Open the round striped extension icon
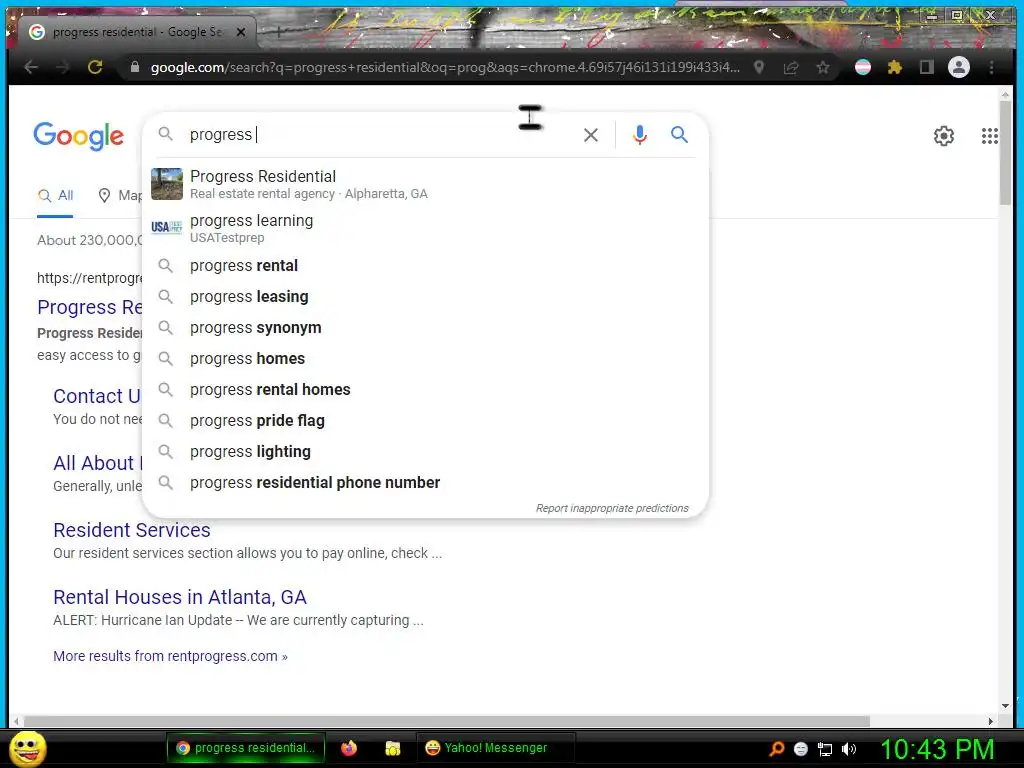1024x768 pixels. (863, 67)
